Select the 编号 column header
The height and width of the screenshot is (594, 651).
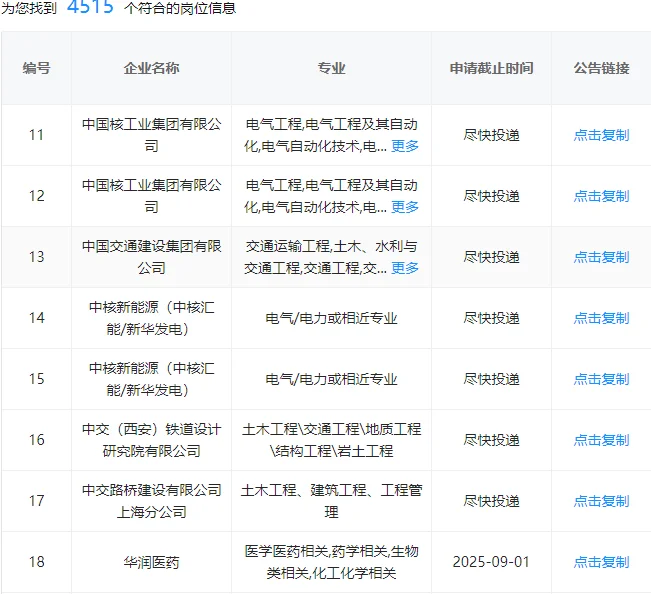coord(37,68)
